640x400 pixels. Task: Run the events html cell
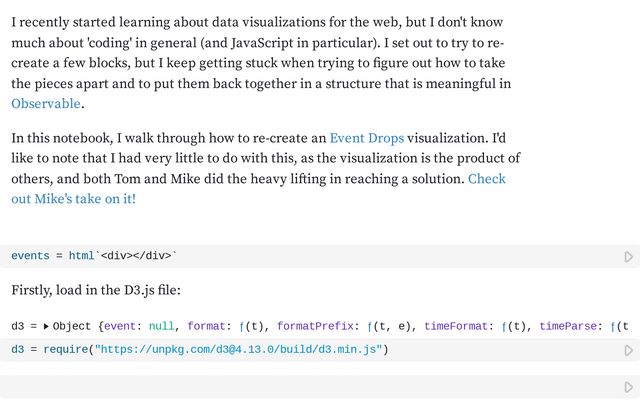(x=628, y=257)
